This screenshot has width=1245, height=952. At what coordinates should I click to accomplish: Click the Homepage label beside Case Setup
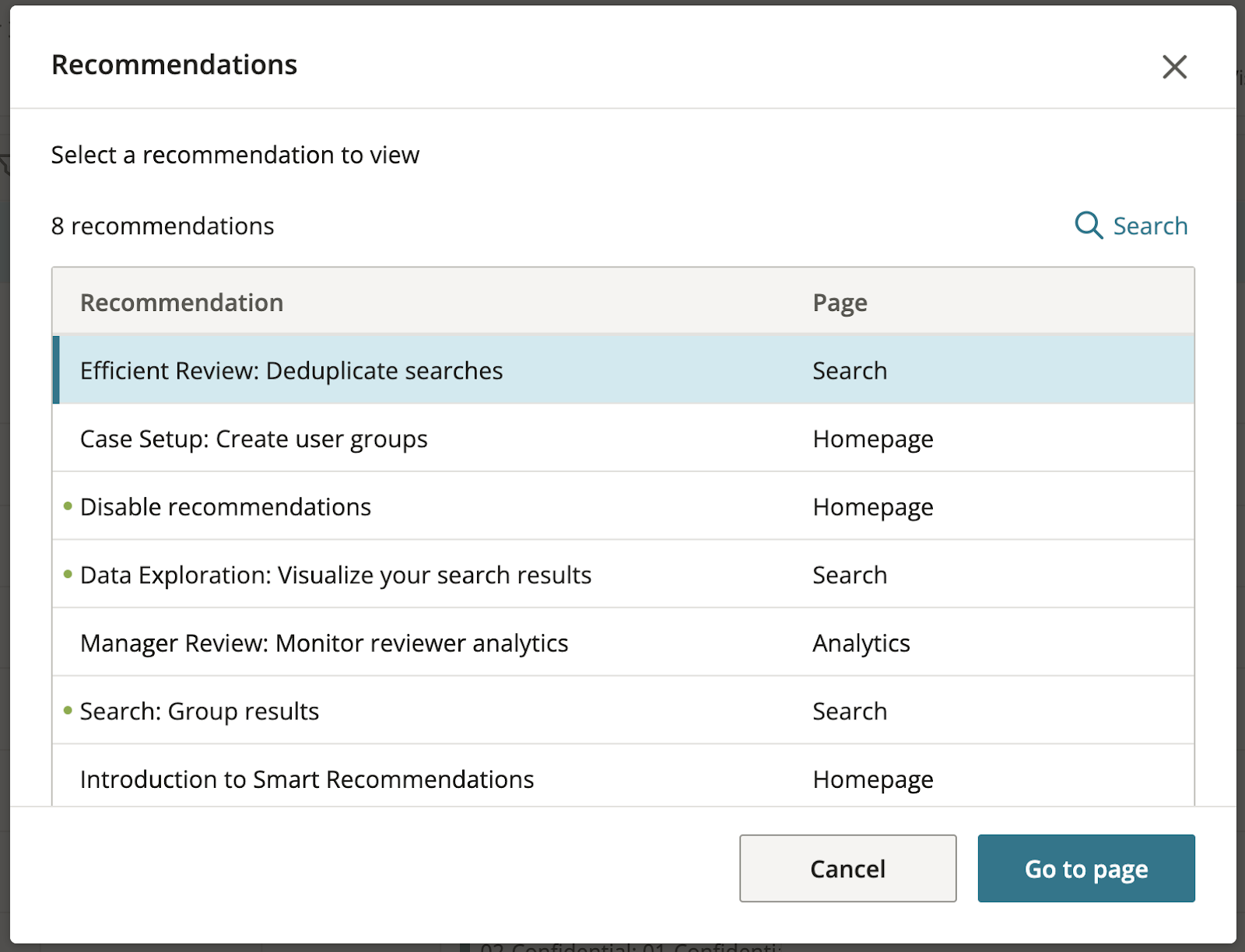coord(872,438)
